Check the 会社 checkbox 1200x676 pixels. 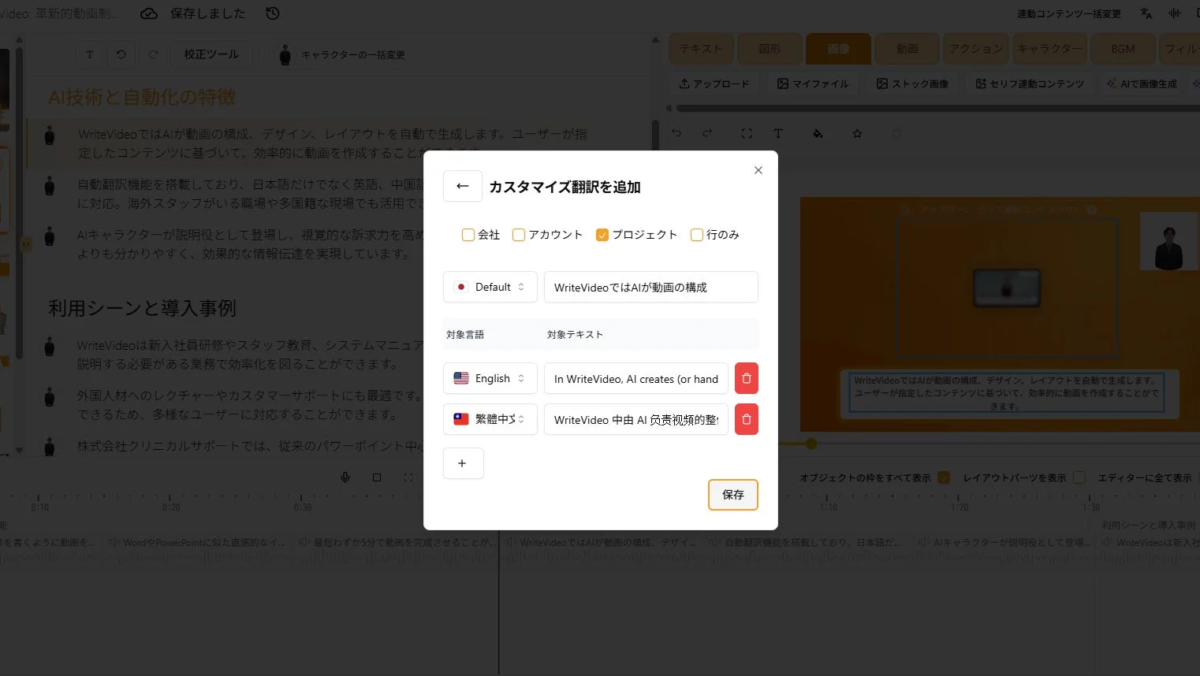468,234
